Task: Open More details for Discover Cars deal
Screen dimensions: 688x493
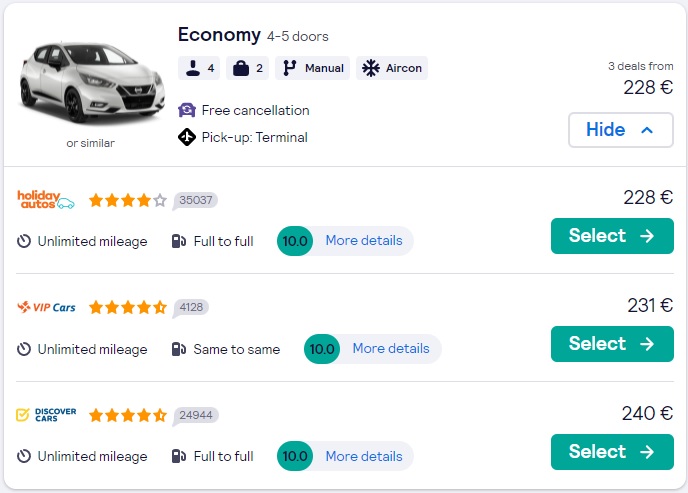Action: click(x=363, y=457)
